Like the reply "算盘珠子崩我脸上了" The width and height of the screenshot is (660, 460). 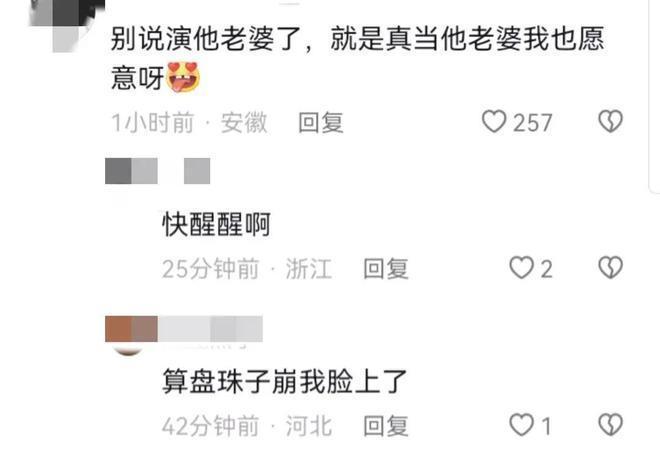[x=522, y=425]
